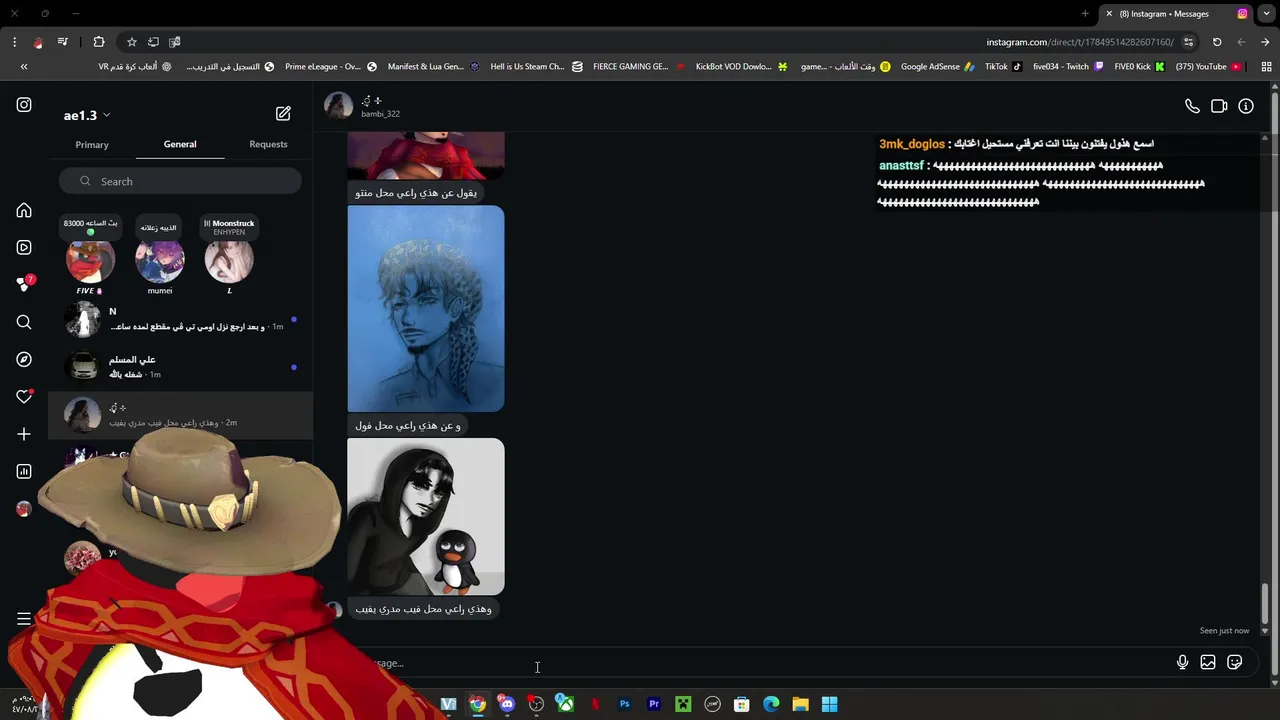Open Photoshop from the taskbar
The width and height of the screenshot is (1280, 720).
[624, 704]
